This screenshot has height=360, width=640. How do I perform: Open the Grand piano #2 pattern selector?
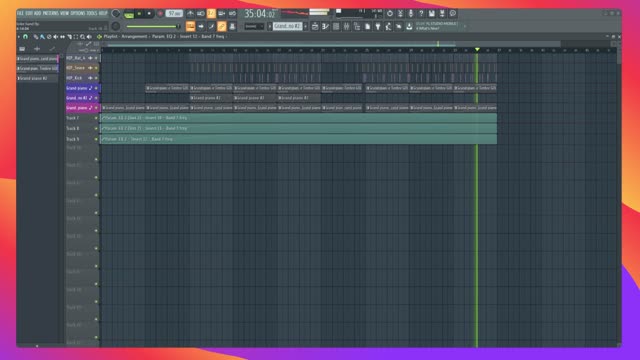[x=287, y=27]
